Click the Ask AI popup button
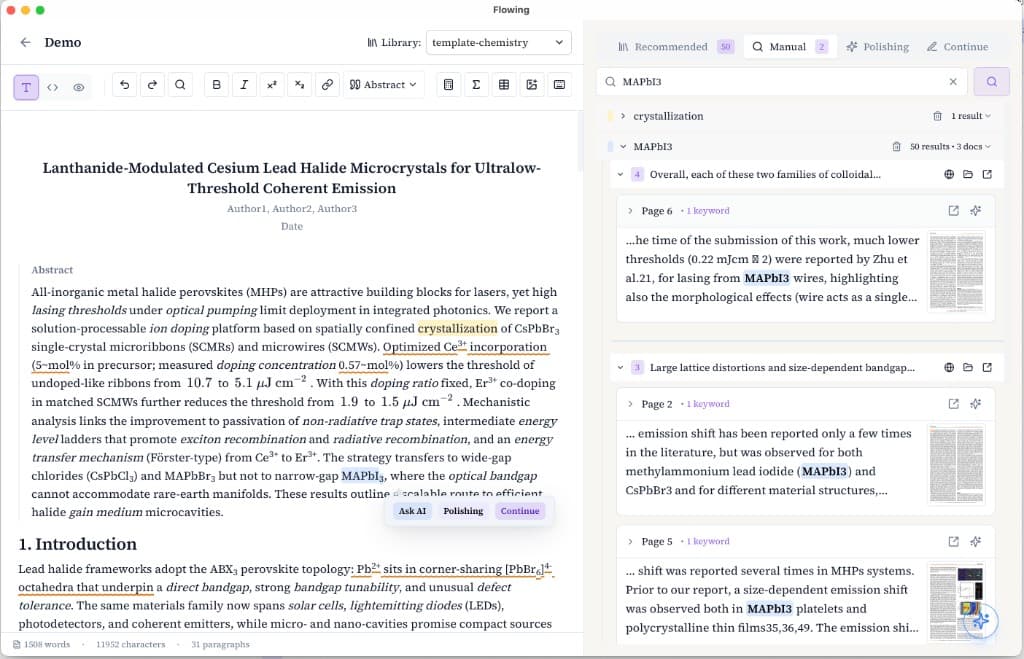Screen dimensions: 1024x659 click(x=412, y=511)
